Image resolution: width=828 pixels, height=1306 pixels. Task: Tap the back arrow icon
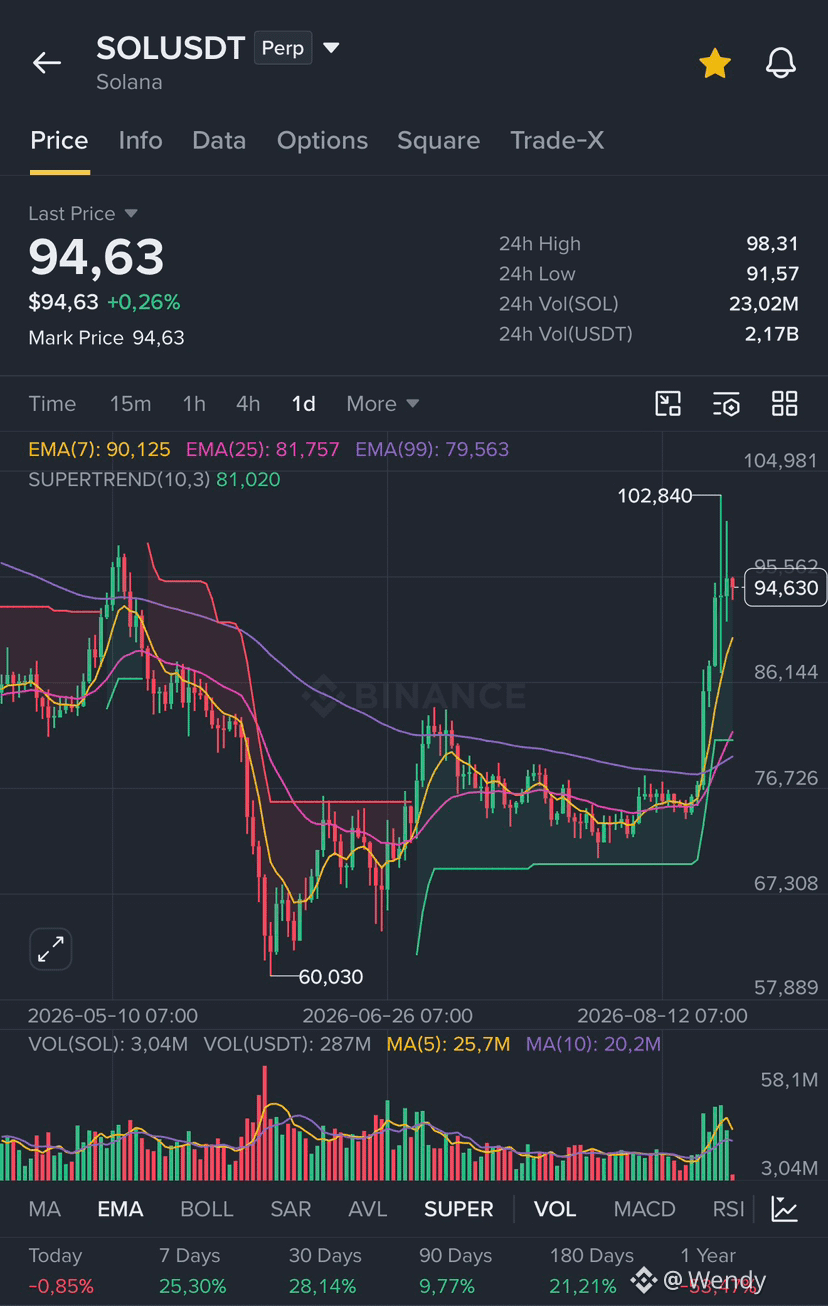point(47,62)
